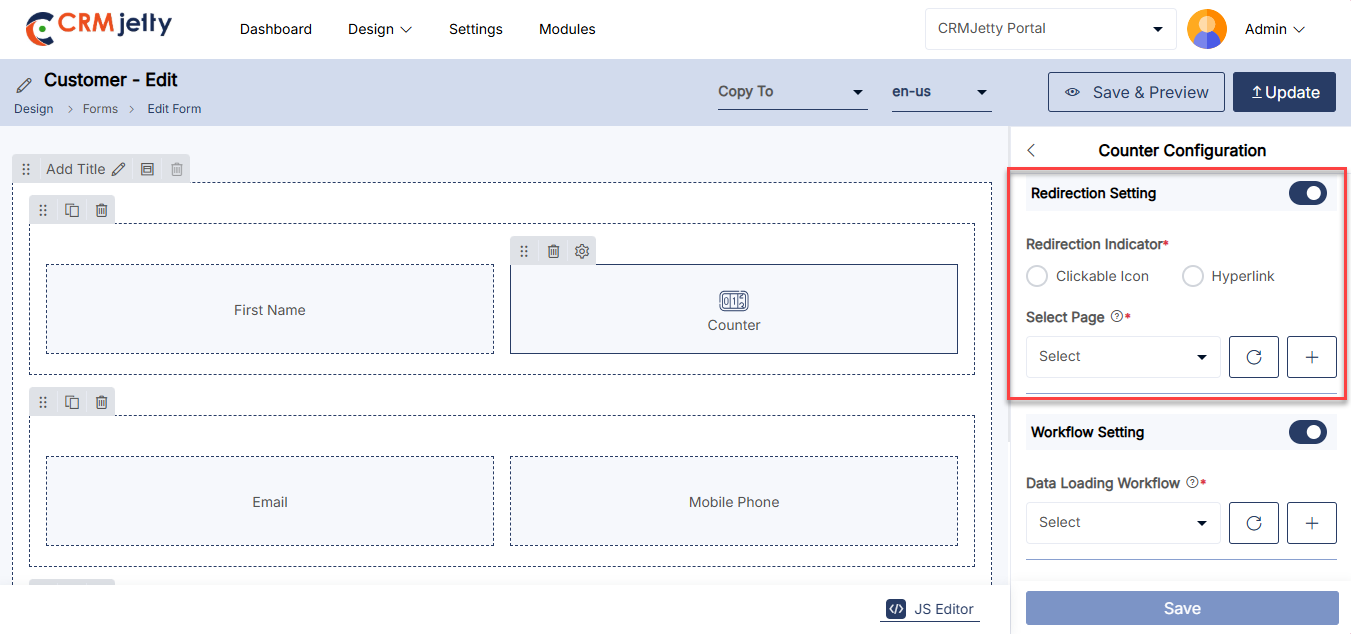This screenshot has height=634, width=1351.
Task: Open settings gear for Counter field
Action: pos(582,251)
